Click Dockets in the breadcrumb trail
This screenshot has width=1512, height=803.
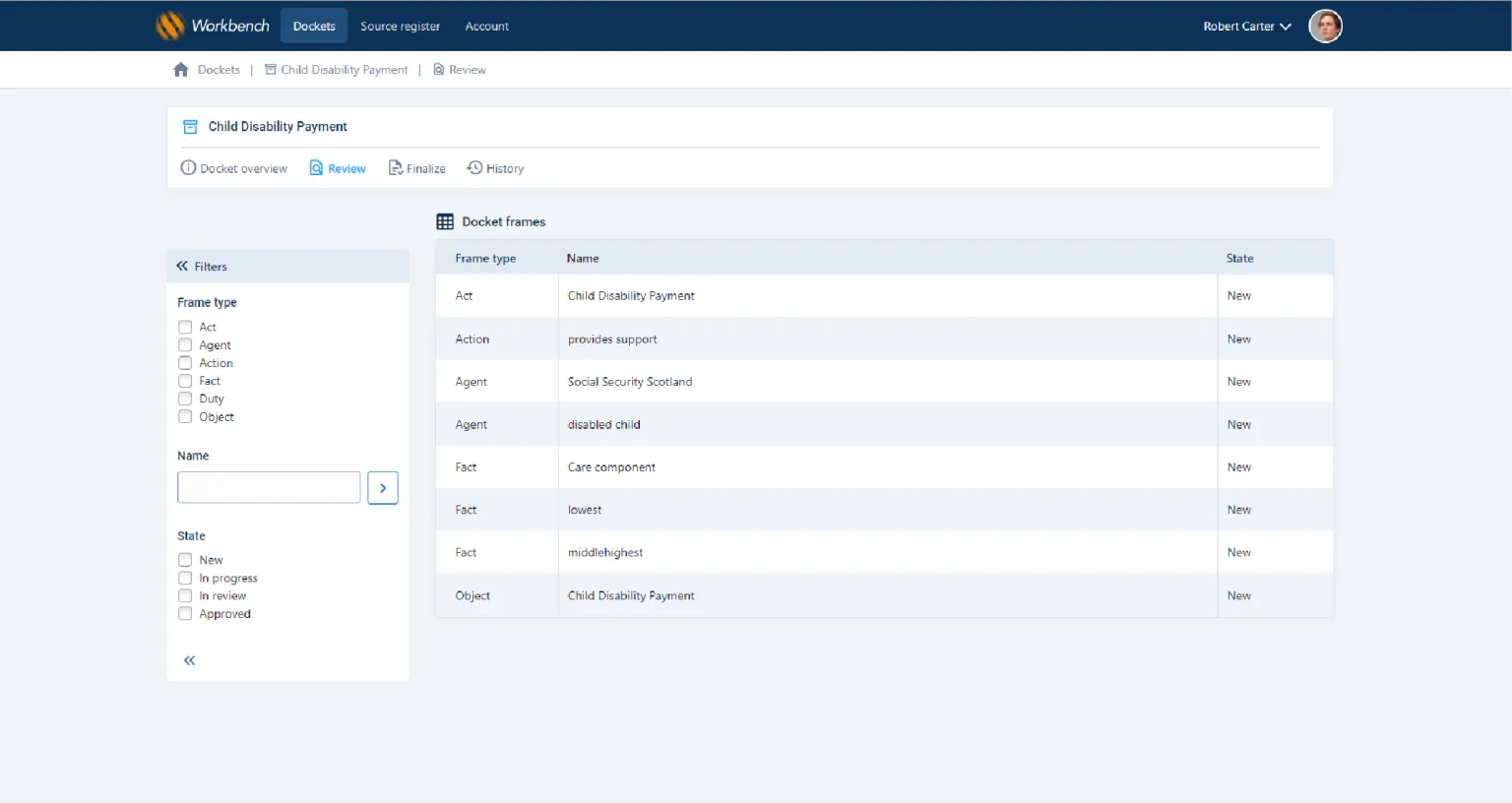(x=219, y=69)
